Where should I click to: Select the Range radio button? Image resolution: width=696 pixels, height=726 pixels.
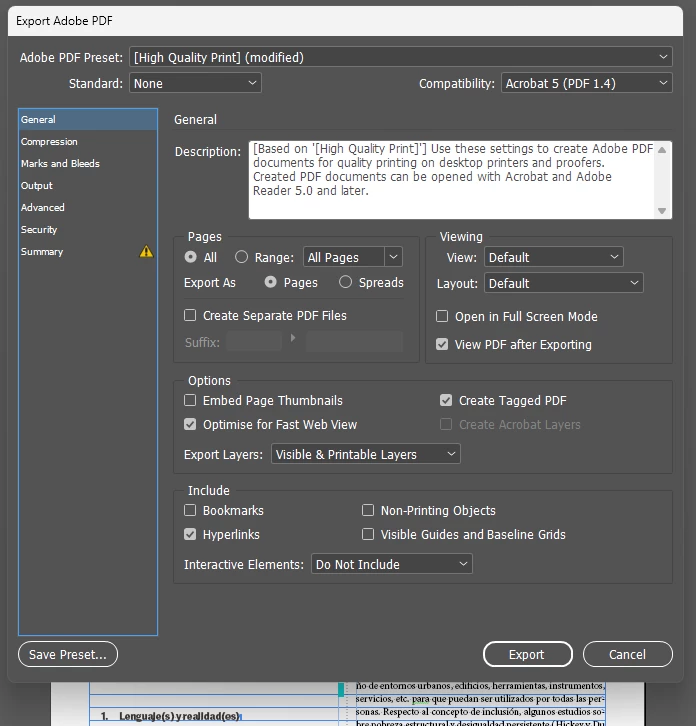[241, 257]
